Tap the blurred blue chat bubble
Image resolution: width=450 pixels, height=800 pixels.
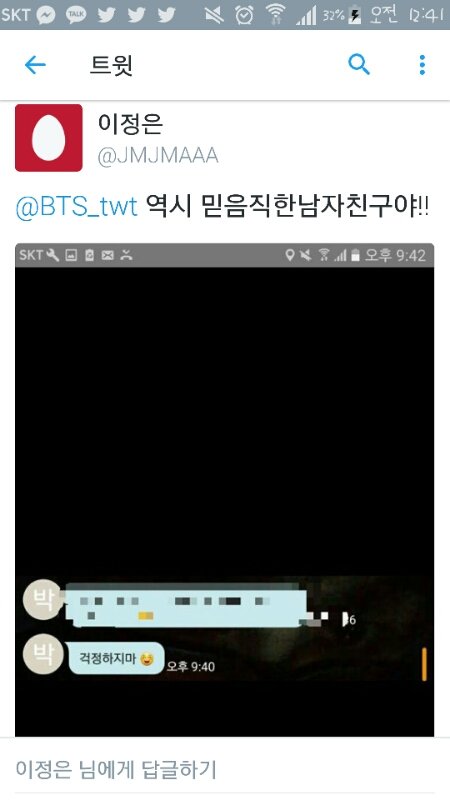click(187, 606)
